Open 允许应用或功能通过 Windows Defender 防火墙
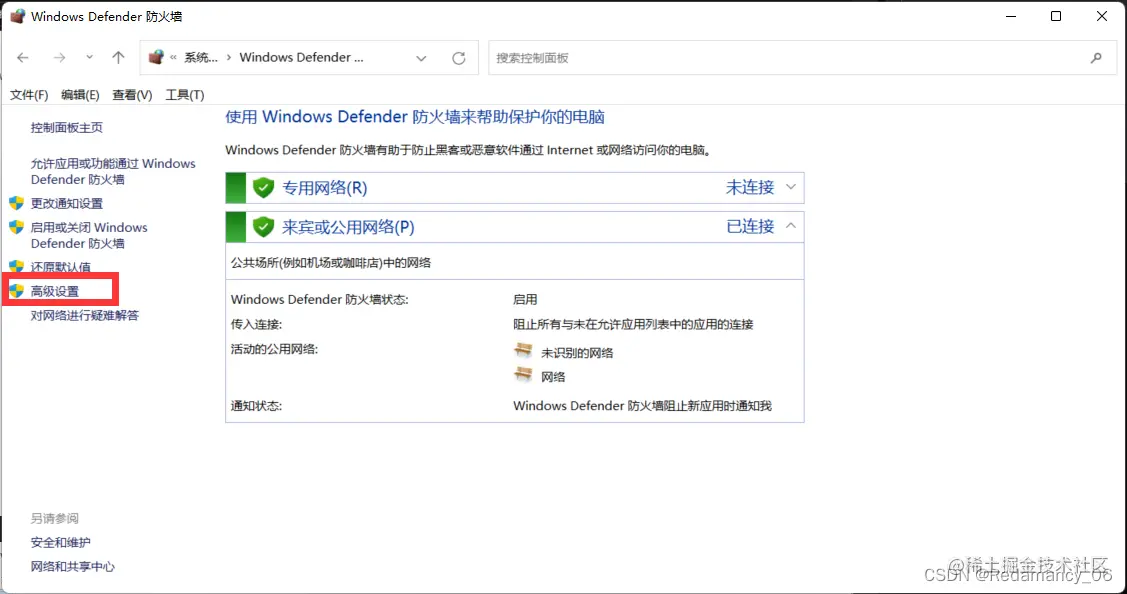Screen dimensions: 1127x594 [113, 171]
